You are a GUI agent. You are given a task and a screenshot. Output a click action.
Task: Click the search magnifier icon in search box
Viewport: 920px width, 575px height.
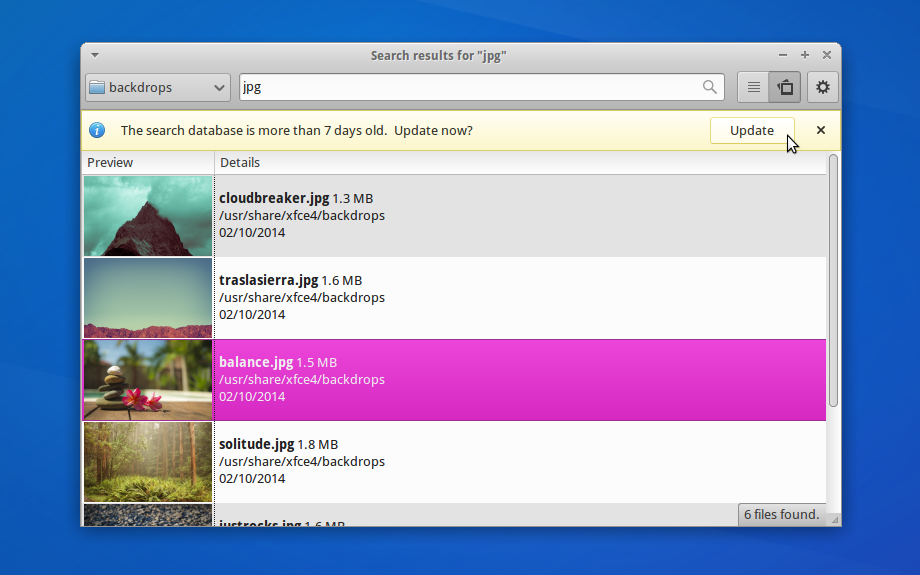pyautogui.click(x=709, y=87)
